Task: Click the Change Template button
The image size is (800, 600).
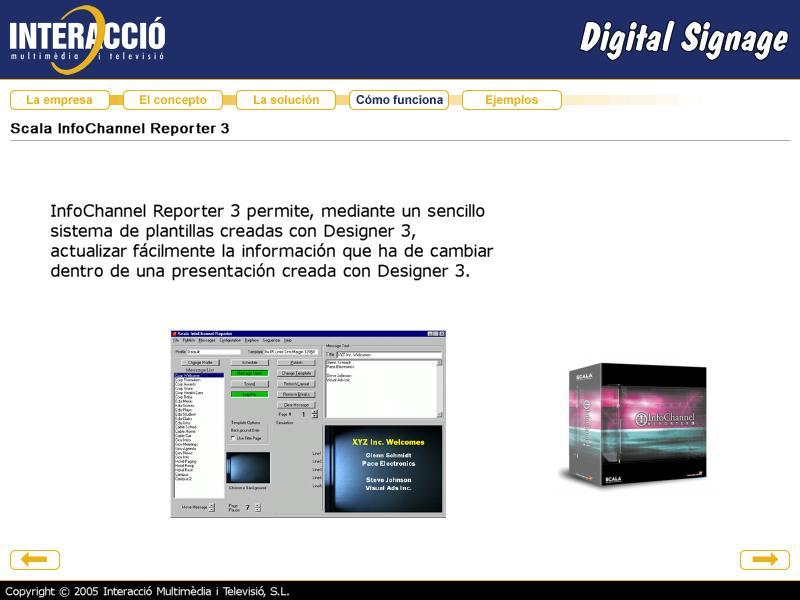Action: click(296, 373)
